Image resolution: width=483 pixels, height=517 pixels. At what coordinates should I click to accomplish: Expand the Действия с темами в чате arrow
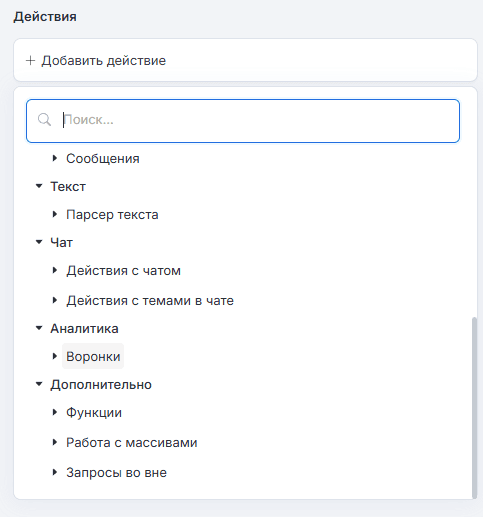[55, 300]
